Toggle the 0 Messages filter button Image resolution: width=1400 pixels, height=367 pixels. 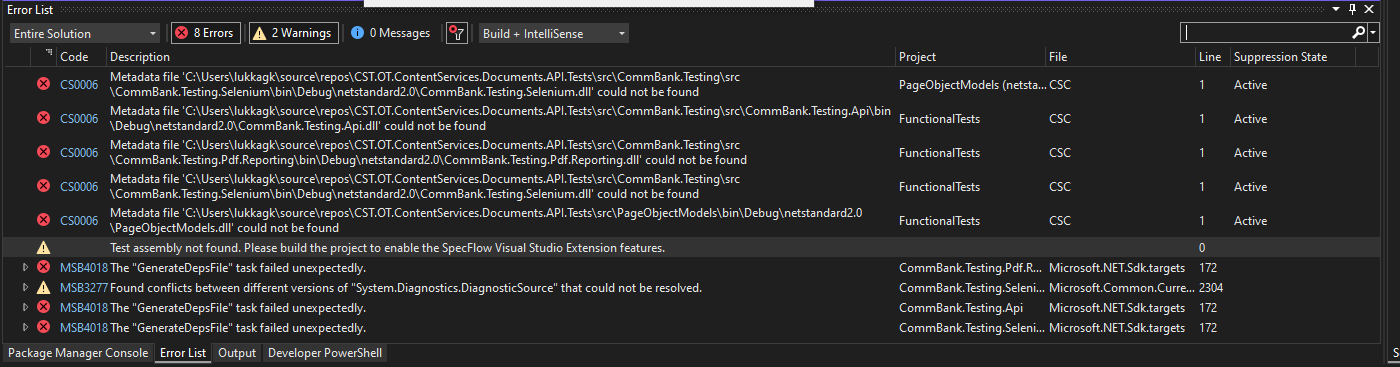click(x=391, y=33)
